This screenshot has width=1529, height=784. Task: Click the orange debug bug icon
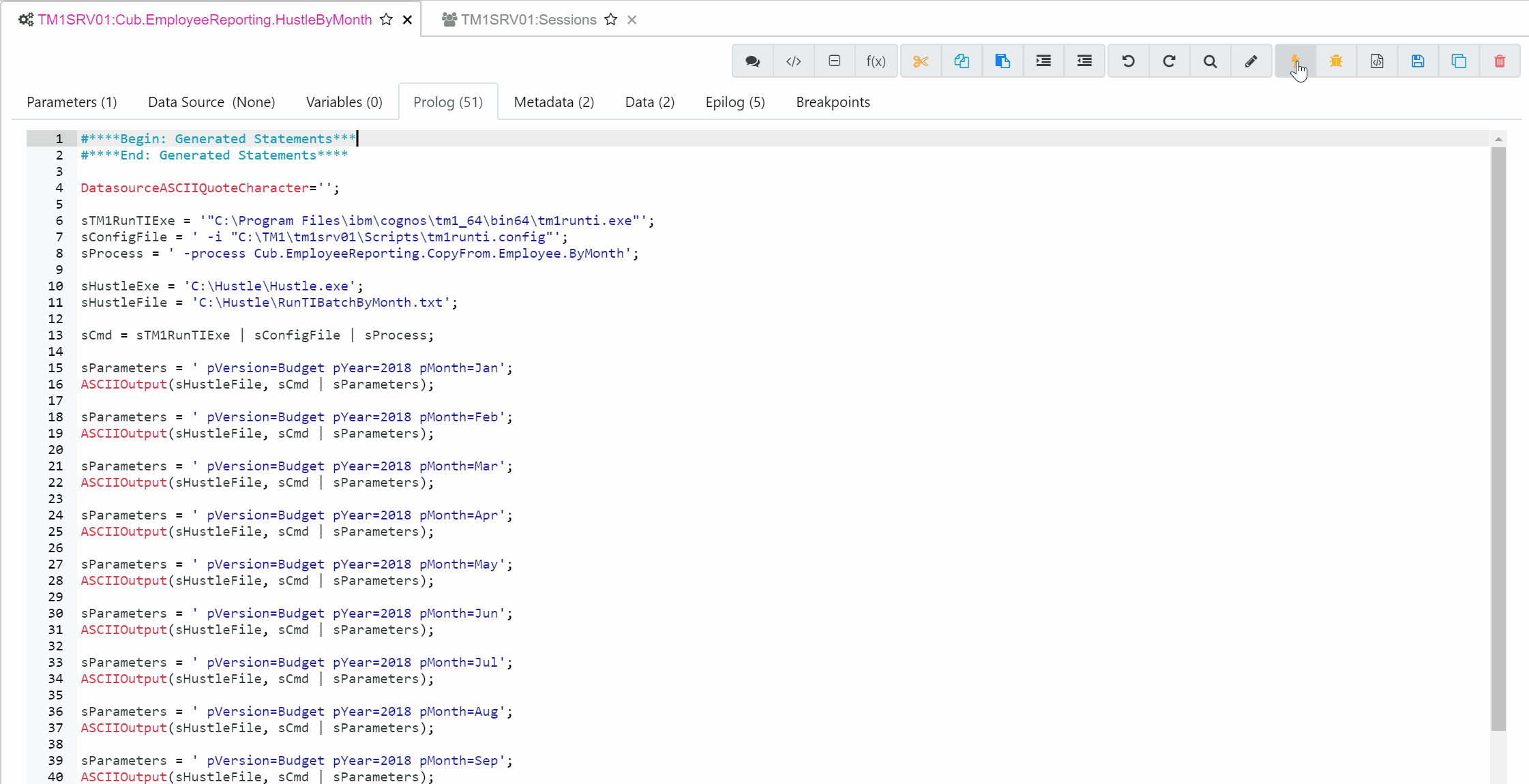coord(1336,61)
